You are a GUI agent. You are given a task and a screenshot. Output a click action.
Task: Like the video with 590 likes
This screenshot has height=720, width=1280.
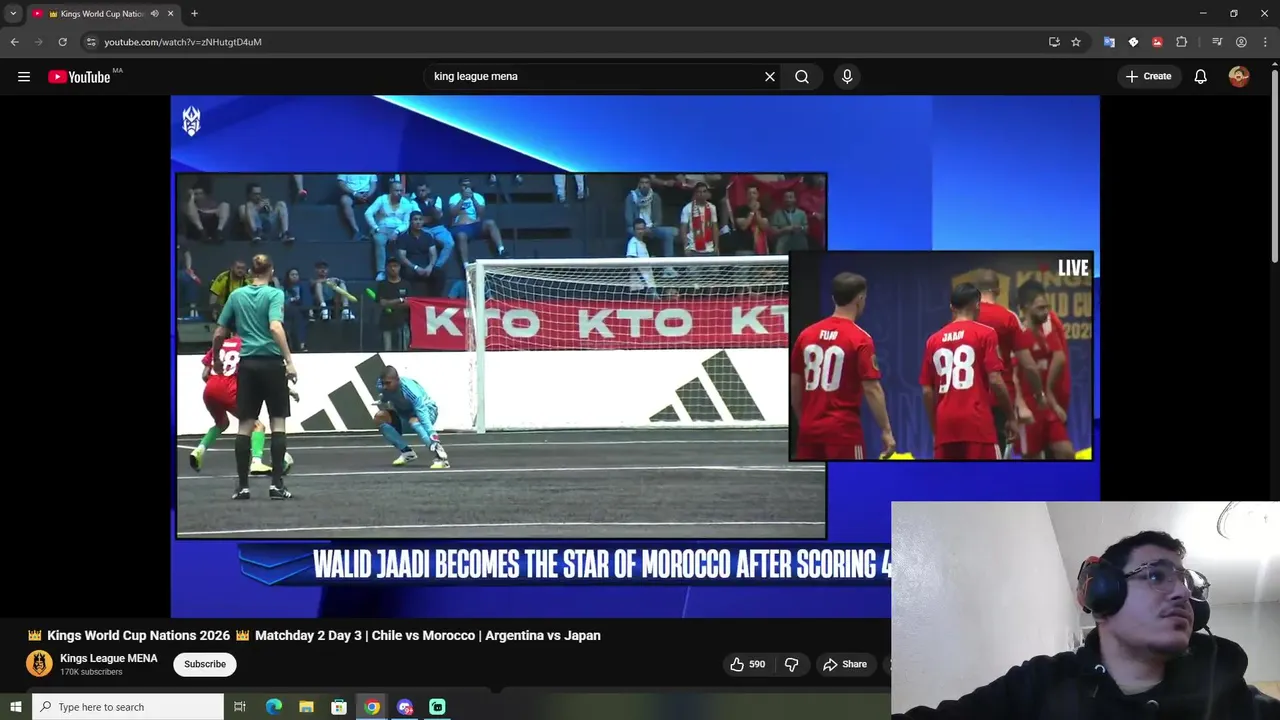coord(749,664)
